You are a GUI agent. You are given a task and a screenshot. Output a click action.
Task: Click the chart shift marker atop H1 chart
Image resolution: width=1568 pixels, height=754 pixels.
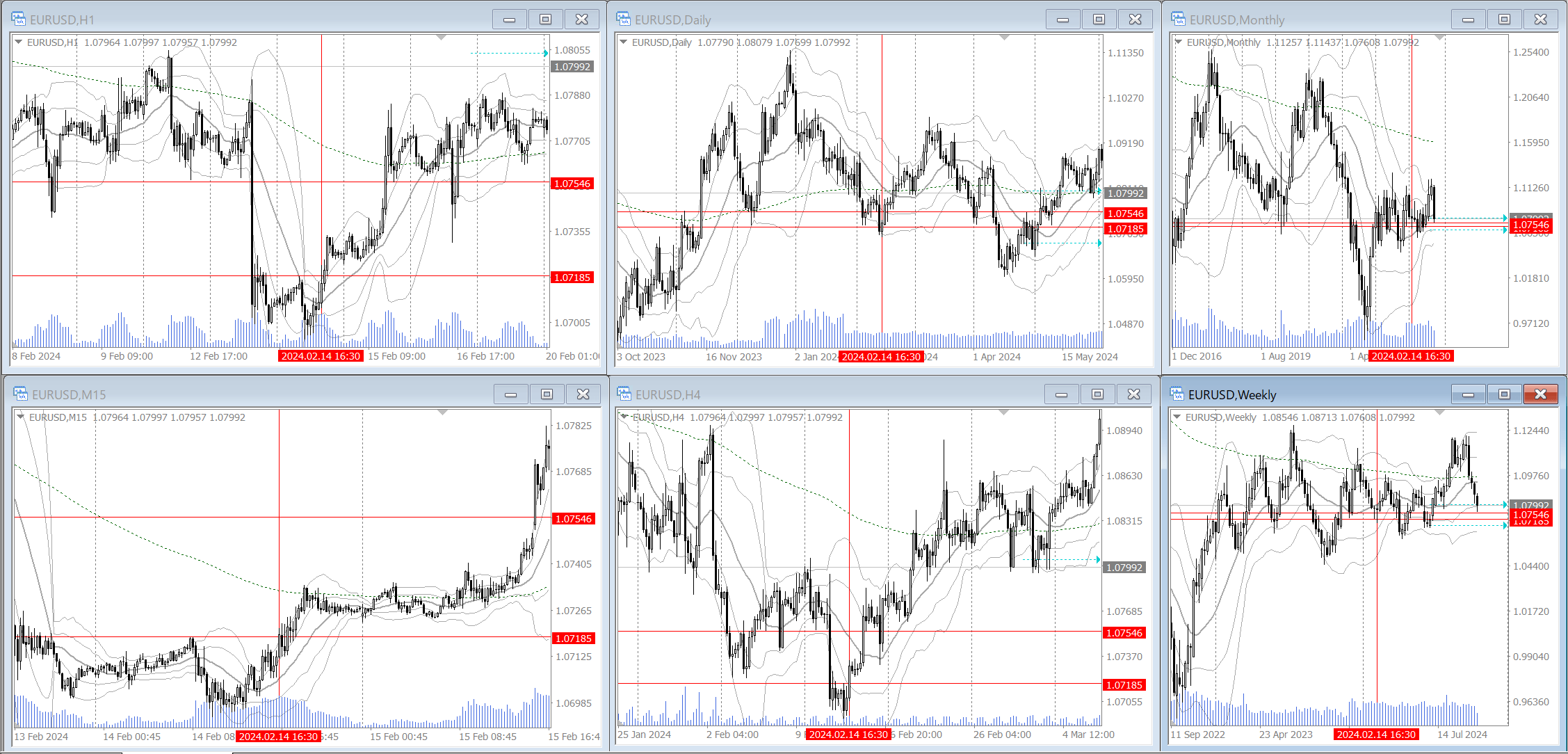(x=441, y=38)
